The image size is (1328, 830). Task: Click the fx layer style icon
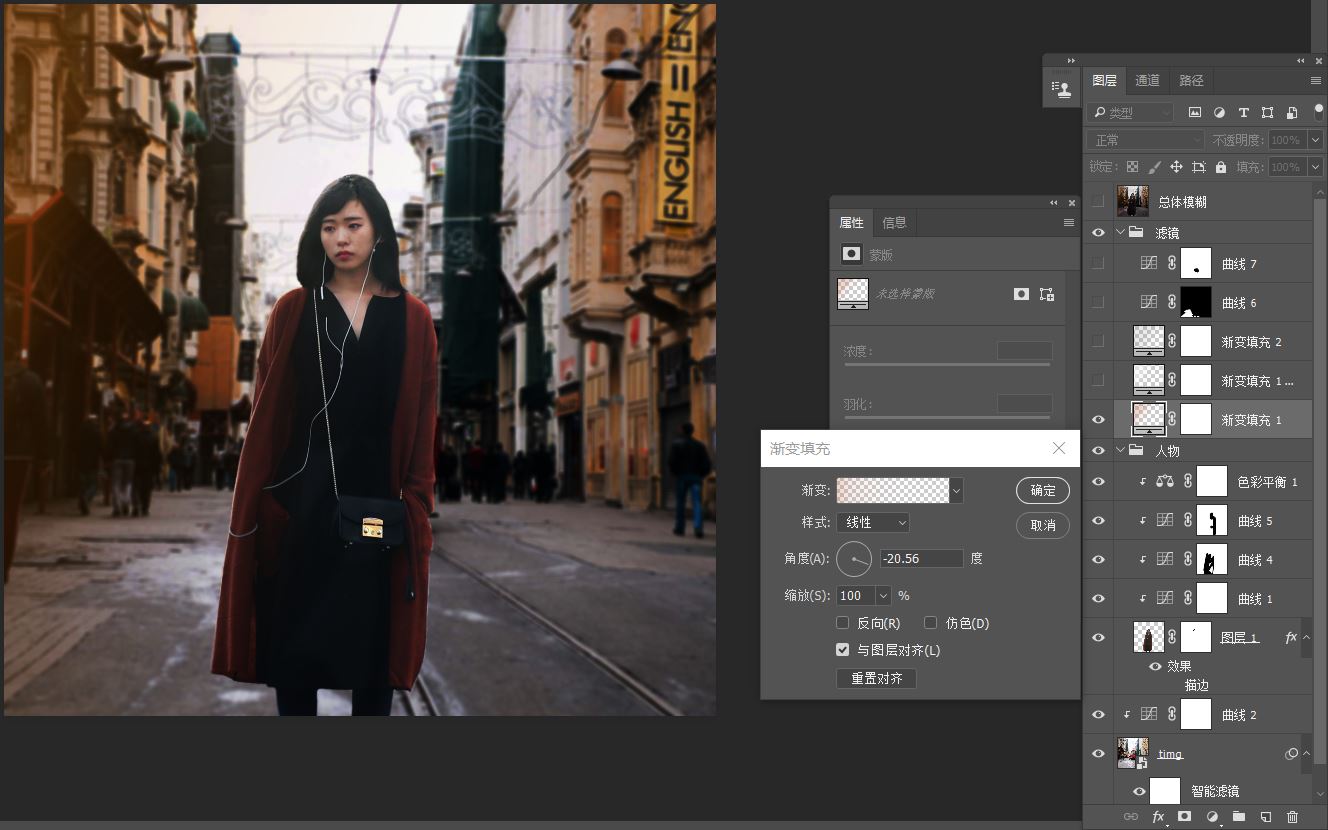click(1158, 817)
